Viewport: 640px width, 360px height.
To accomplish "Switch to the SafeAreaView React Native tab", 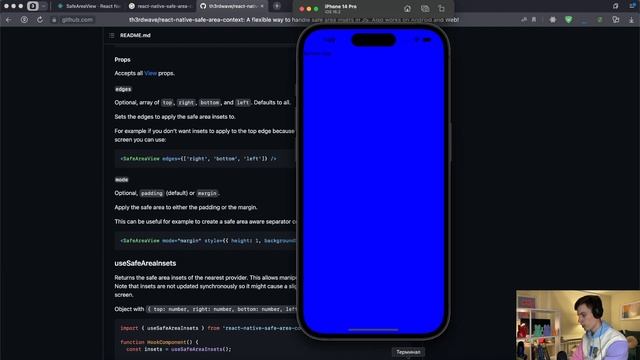I will (x=89, y=6).
